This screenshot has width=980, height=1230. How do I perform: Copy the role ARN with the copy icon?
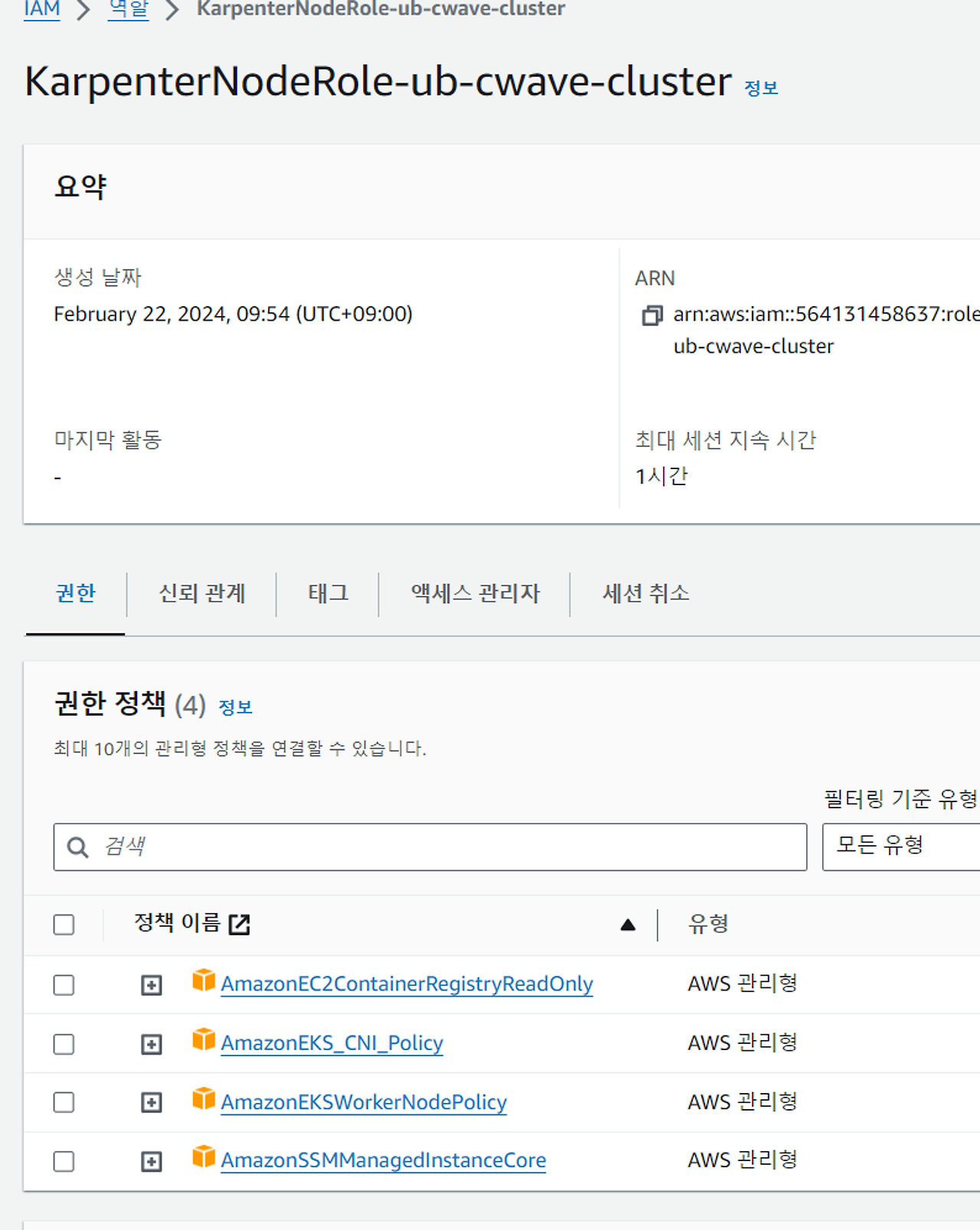(x=652, y=315)
